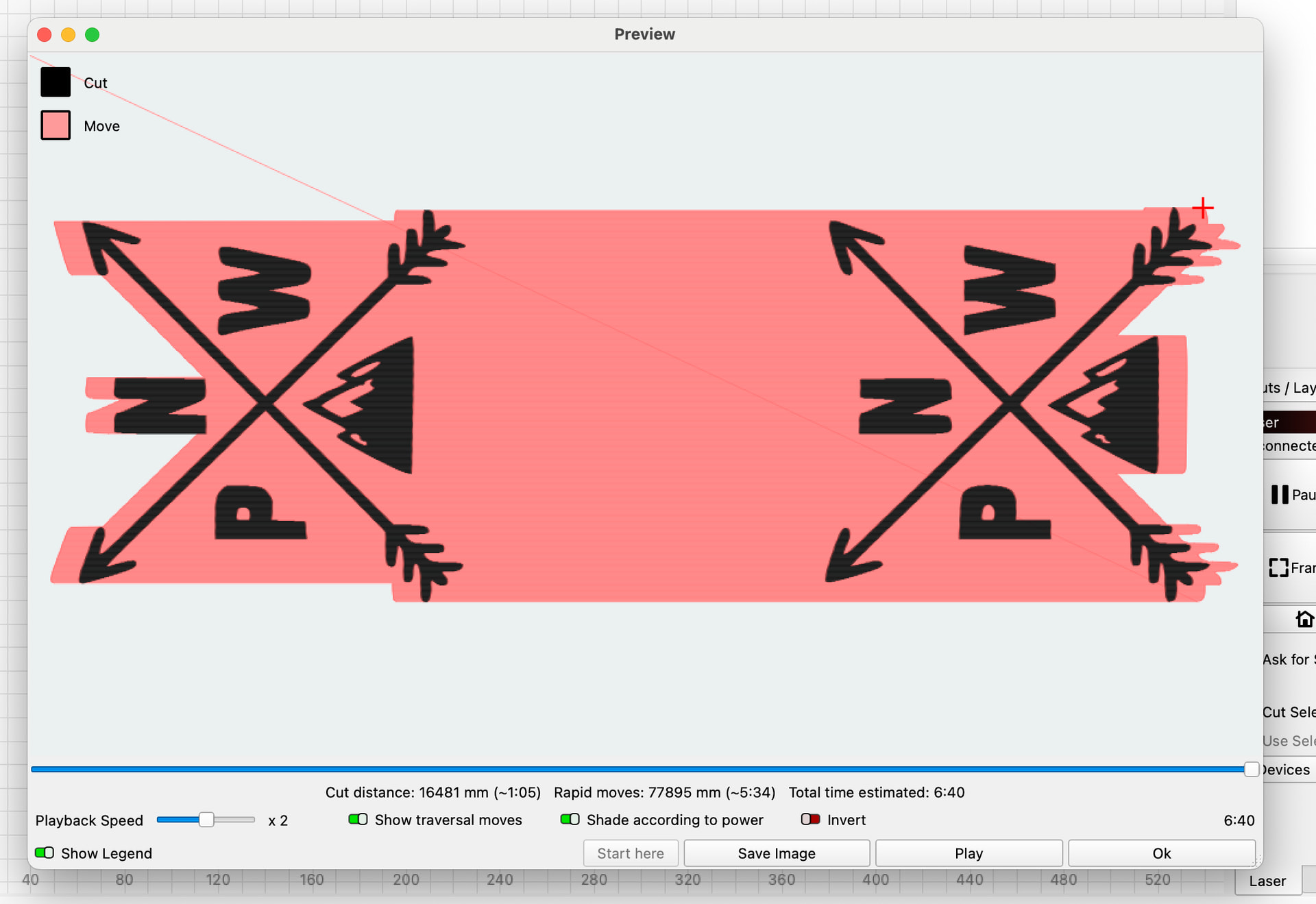Click the window resize grip corner
Image resolution: width=1316 pixels, height=904 pixels.
(x=1257, y=862)
